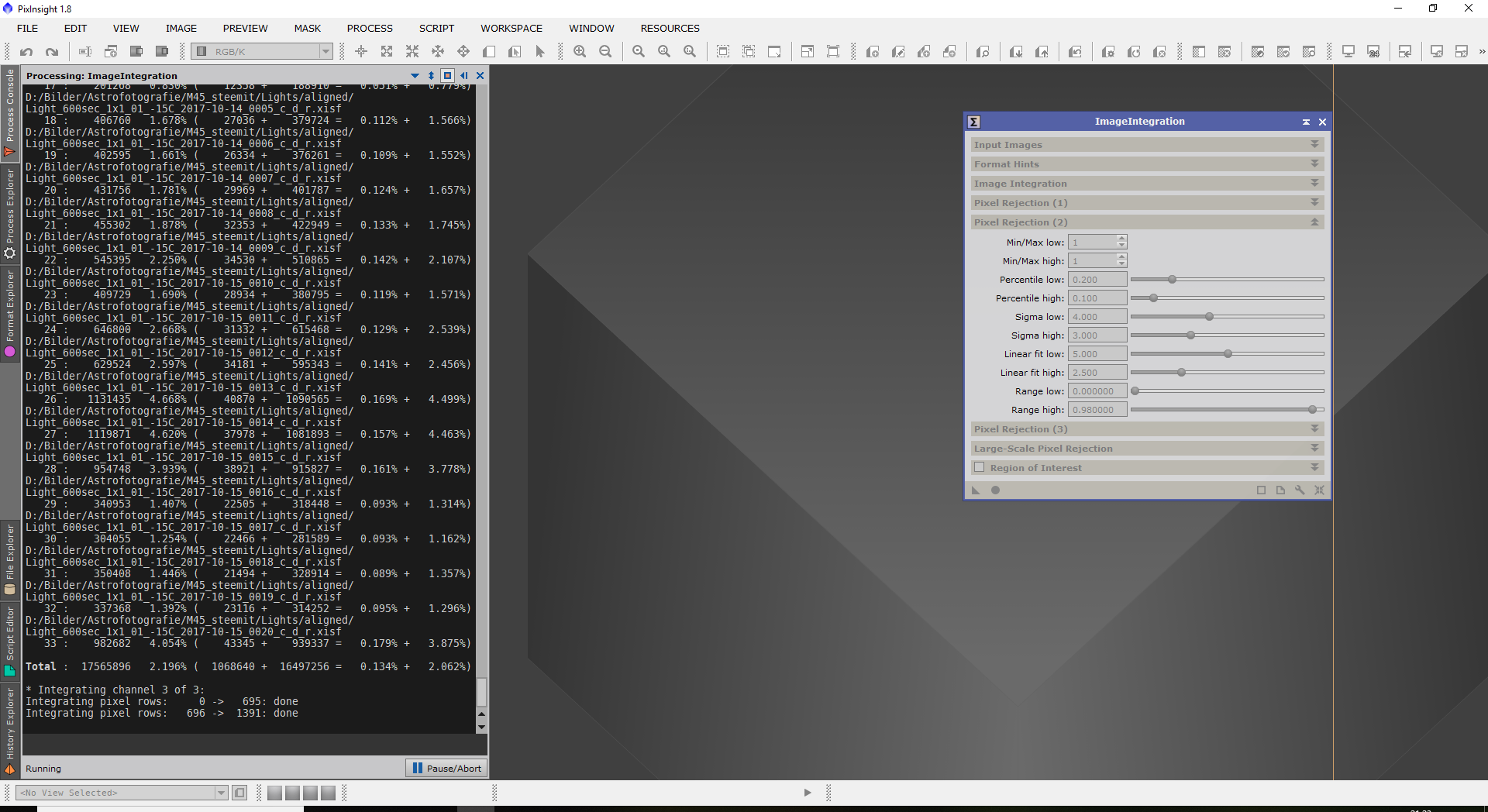Click the Linear fit low slider
This screenshot has height=812, width=1488.
click(1227, 353)
